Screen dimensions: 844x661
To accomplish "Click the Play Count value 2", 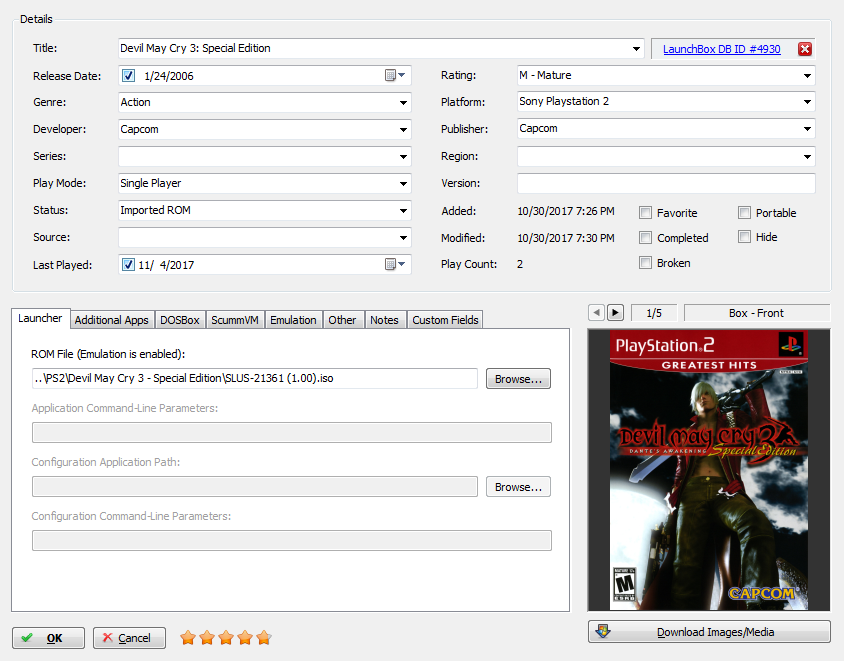I will tap(520, 264).
